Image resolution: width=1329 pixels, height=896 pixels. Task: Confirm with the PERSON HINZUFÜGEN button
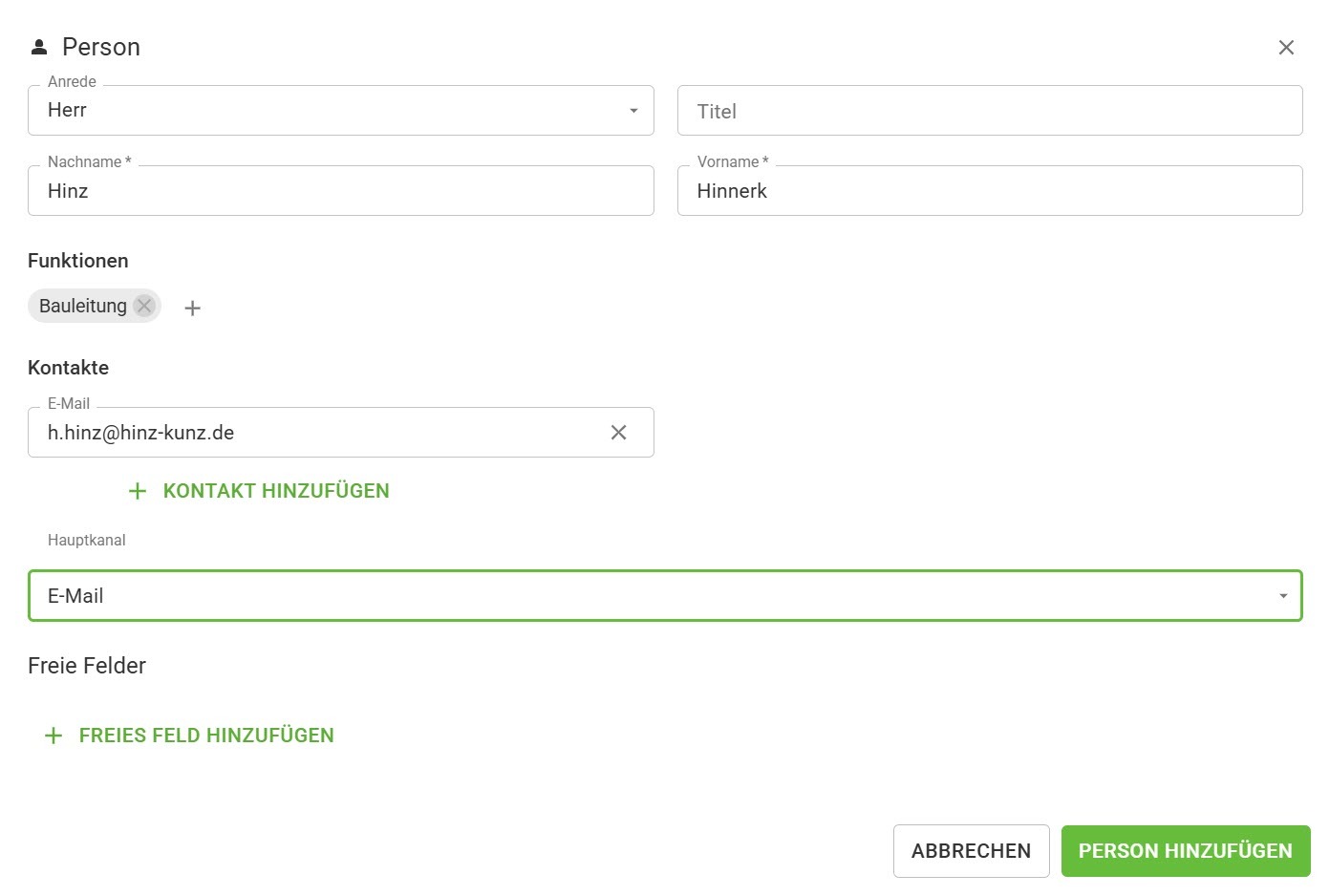tap(1185, 851)
